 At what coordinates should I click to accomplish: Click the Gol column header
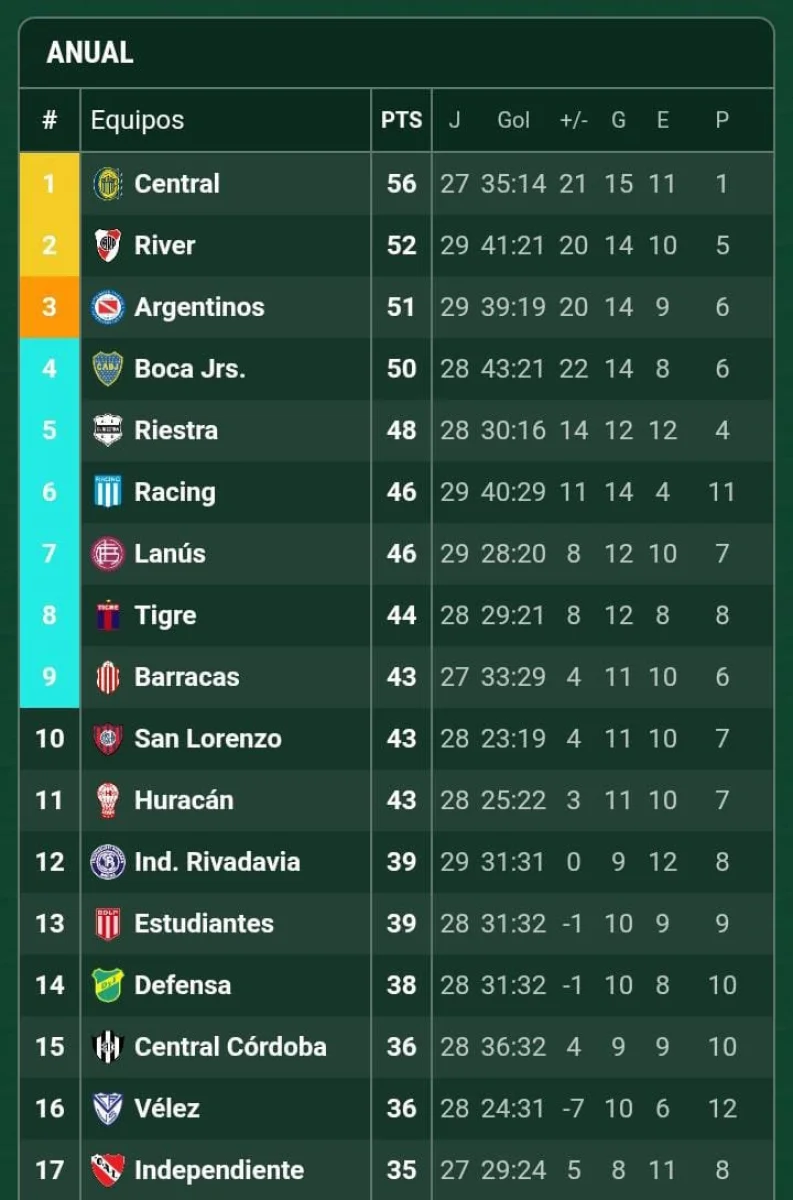[x=513, y=120]
